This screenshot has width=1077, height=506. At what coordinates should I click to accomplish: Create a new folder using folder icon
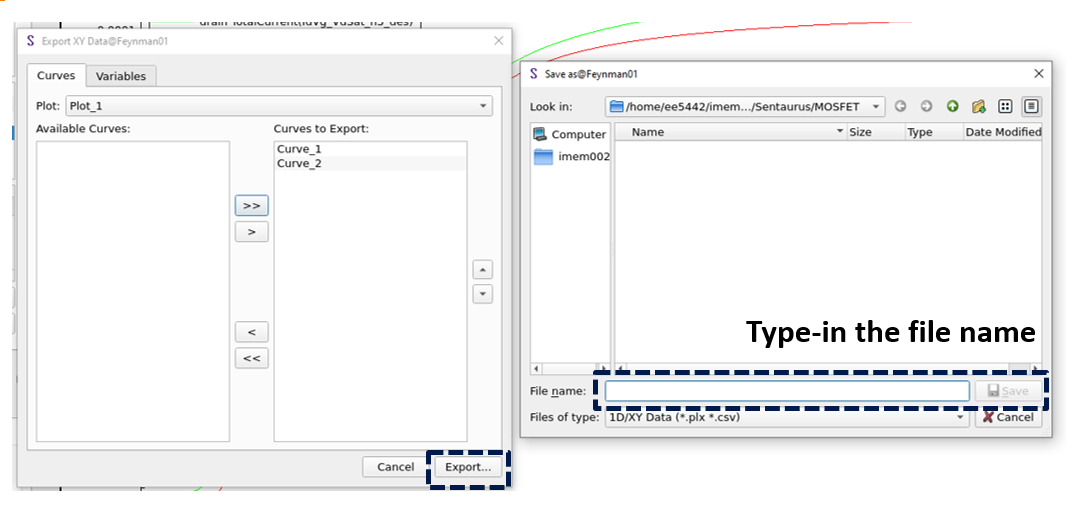coord(979,106)
